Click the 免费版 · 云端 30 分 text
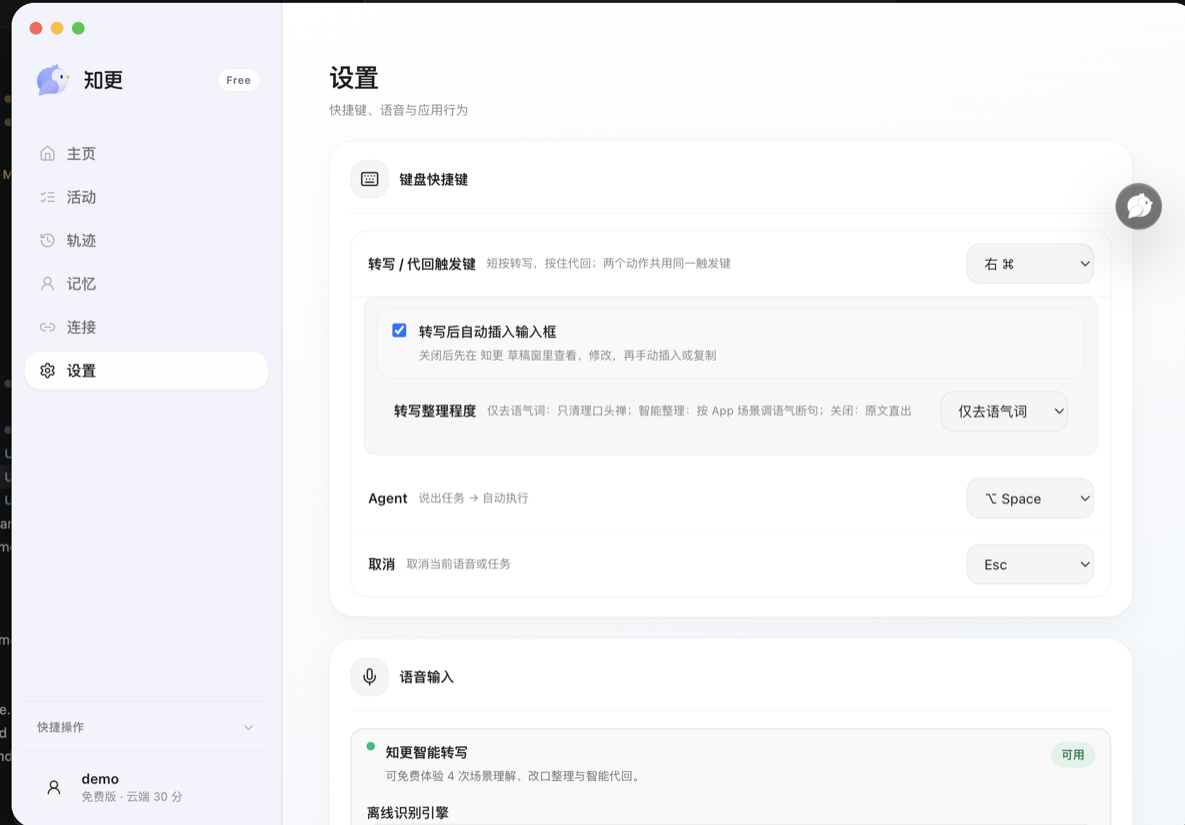 pyautogui.click(x=132, y=797)
